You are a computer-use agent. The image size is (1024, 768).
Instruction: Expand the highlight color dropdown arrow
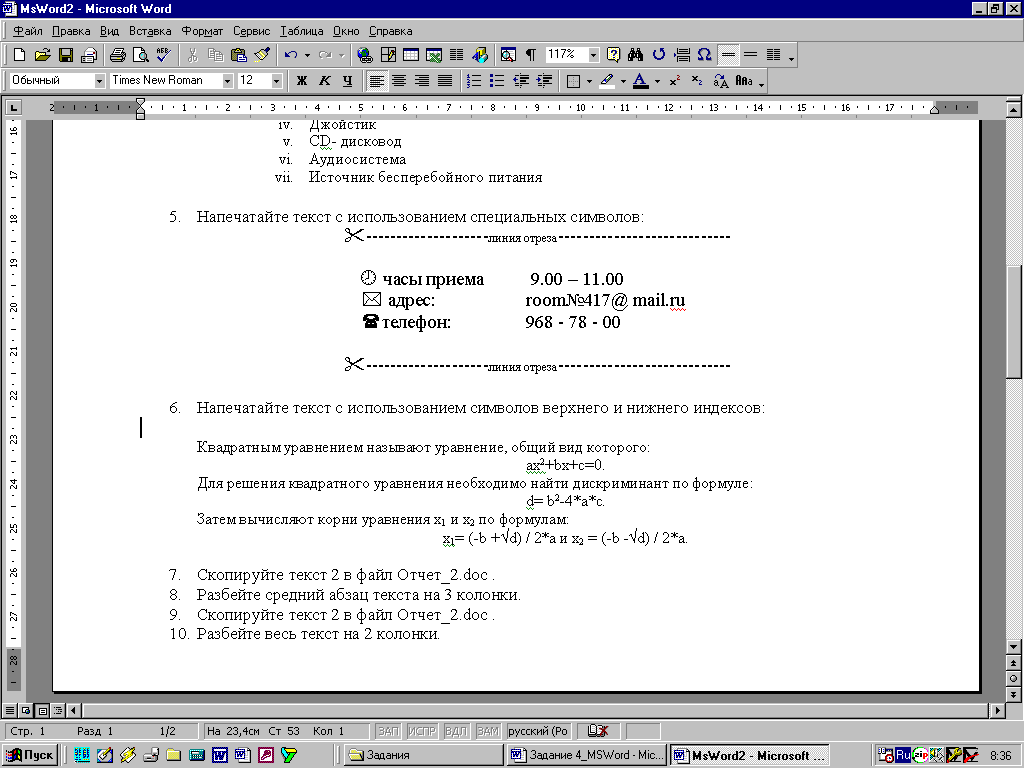[x=623, y=81]
